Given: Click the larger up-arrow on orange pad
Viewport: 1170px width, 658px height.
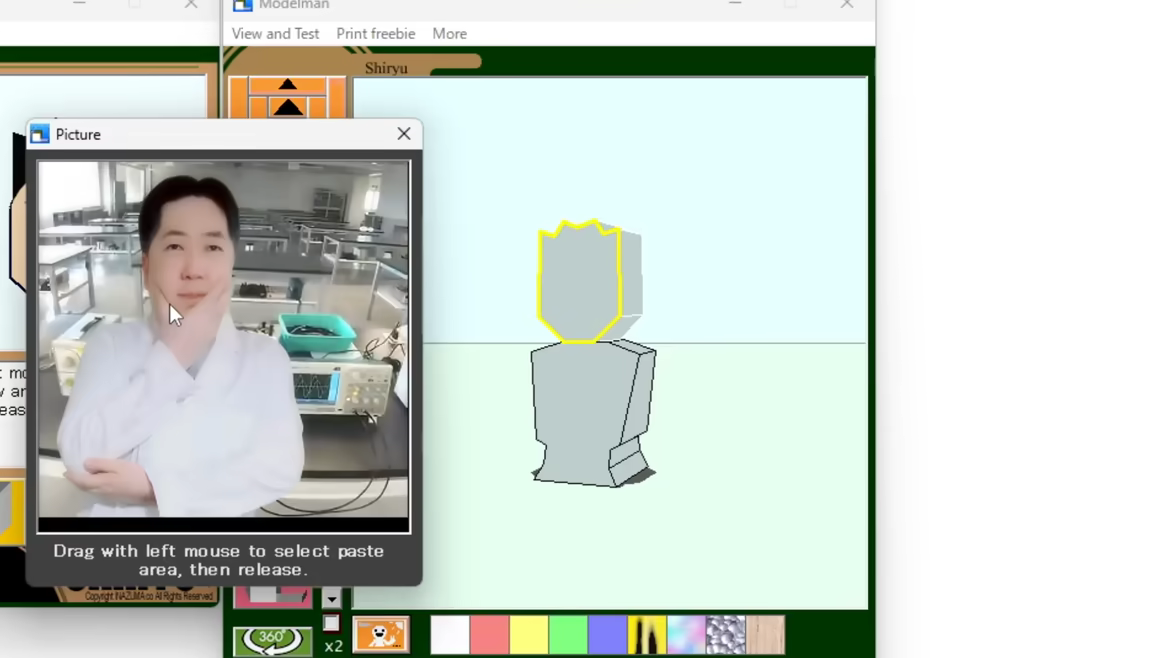Looking at the screenshot, I should [287, 107].
